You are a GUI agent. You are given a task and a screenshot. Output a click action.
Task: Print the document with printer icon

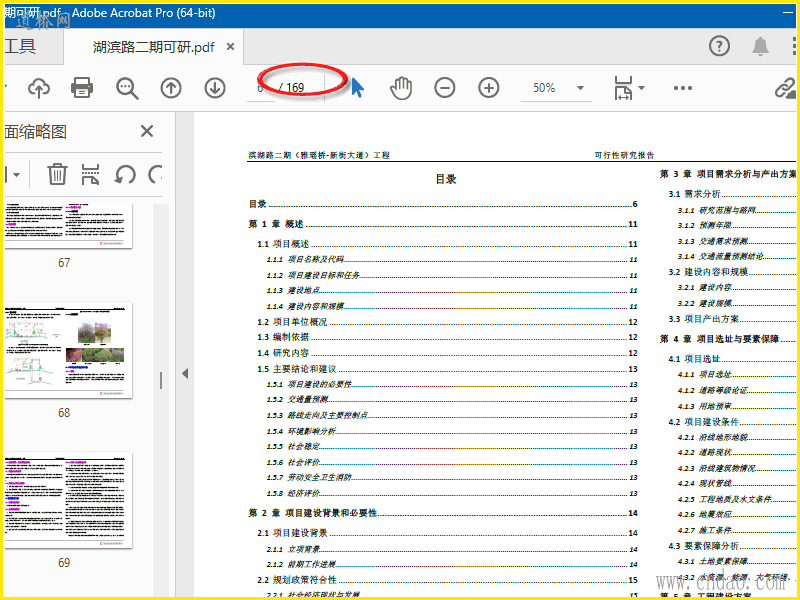click(x=82, y=88)
